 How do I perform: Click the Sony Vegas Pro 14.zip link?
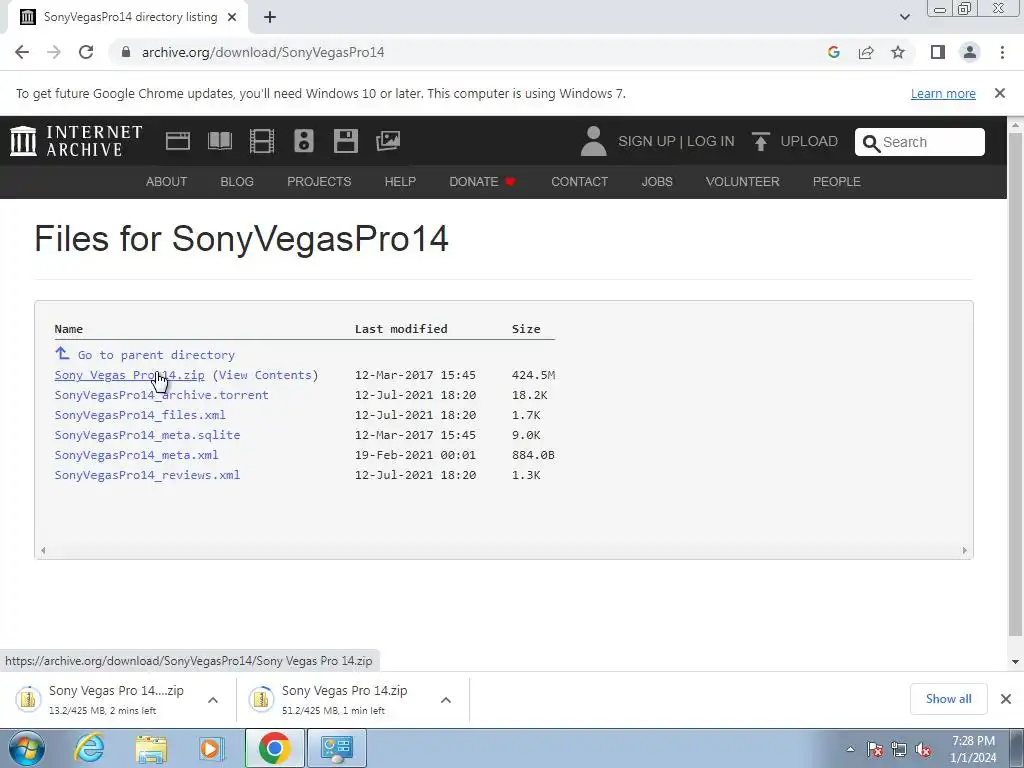[129, 375]
